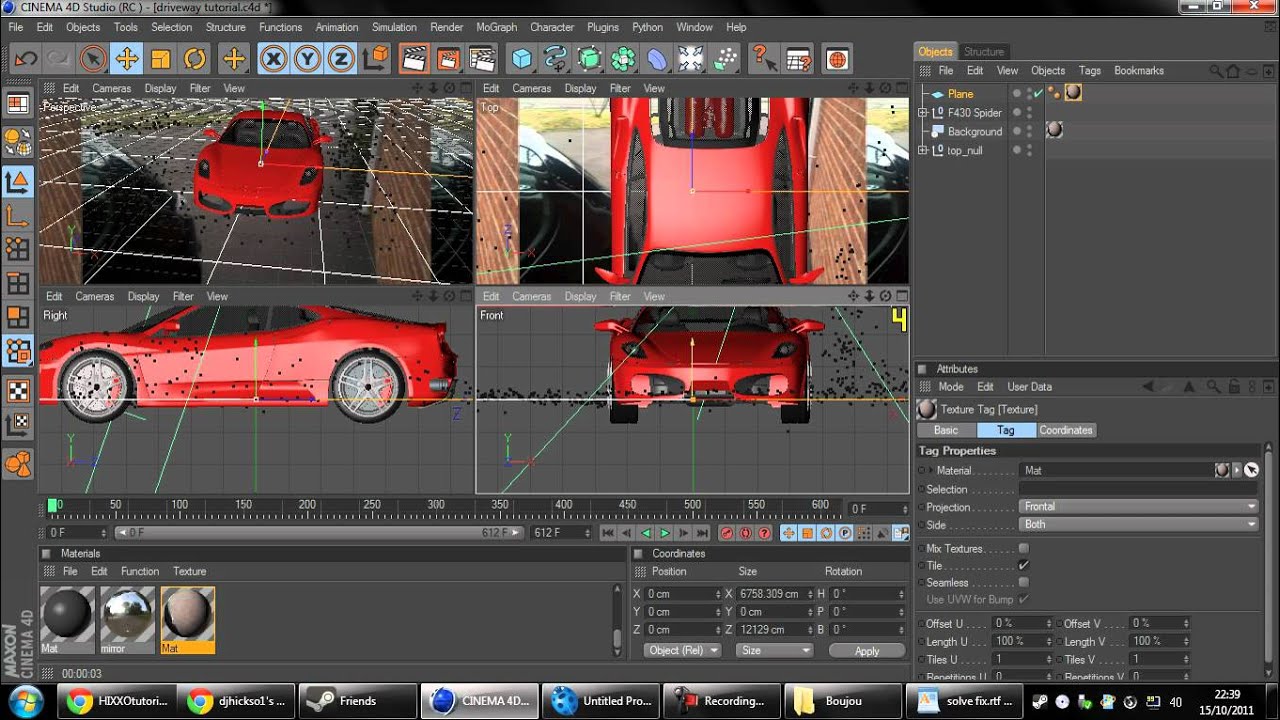Open the HyperNURBS generator icon
Image resolution: width=1280 pixels, height=720 pixels.
pyautogui.click(x=590, y=59)
